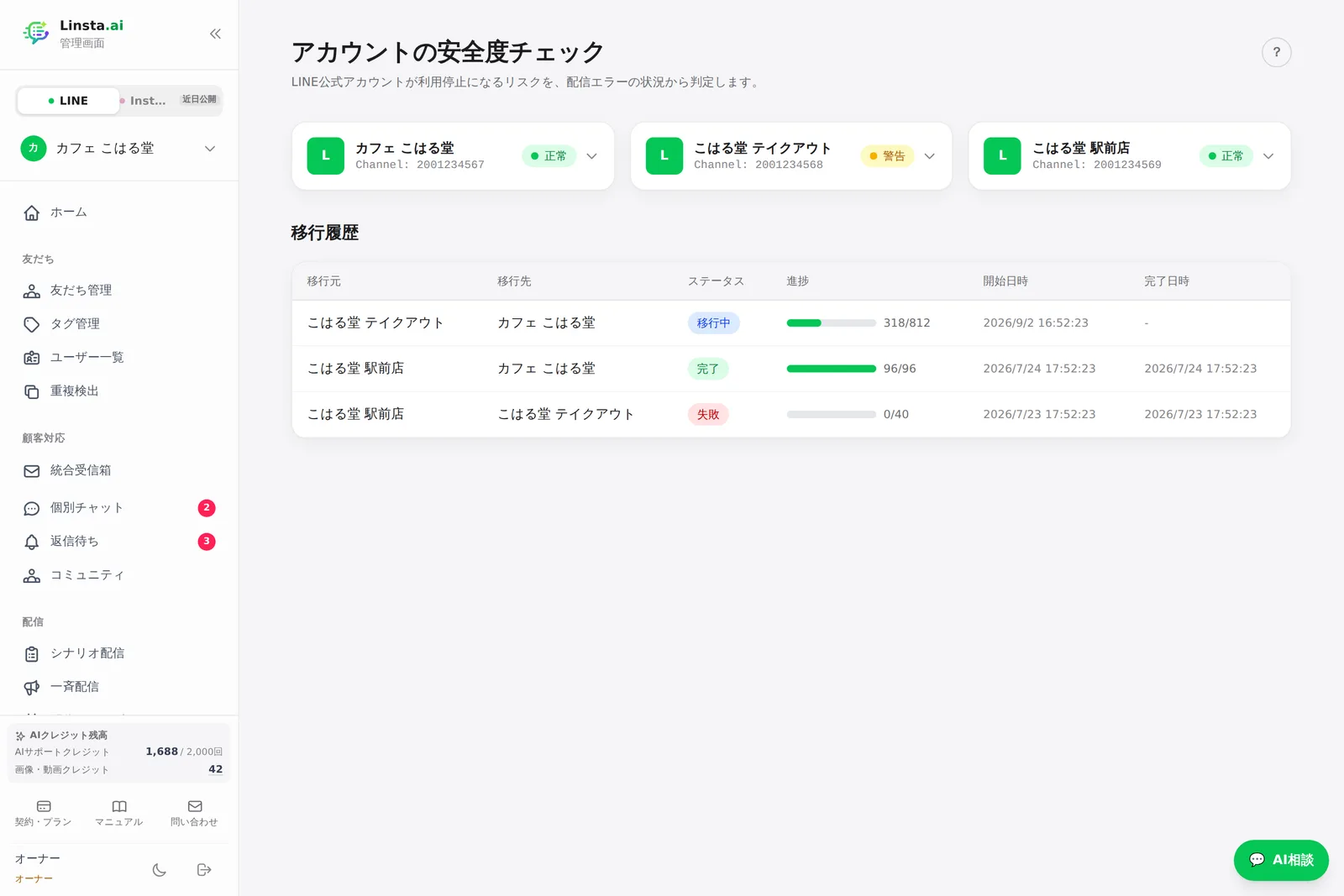The image size is (1344, 896).
Task: Click the 近日公開 label
Action: 199,99
